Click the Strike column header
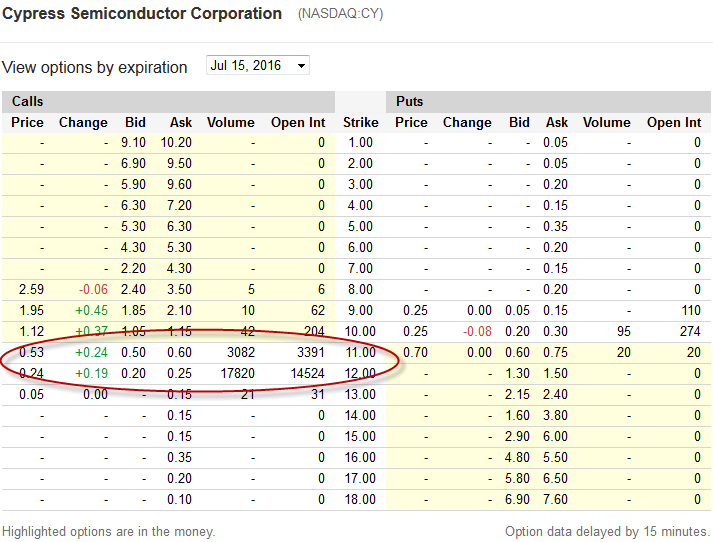This screenshot has height=542, width=713. pos(360,122)
